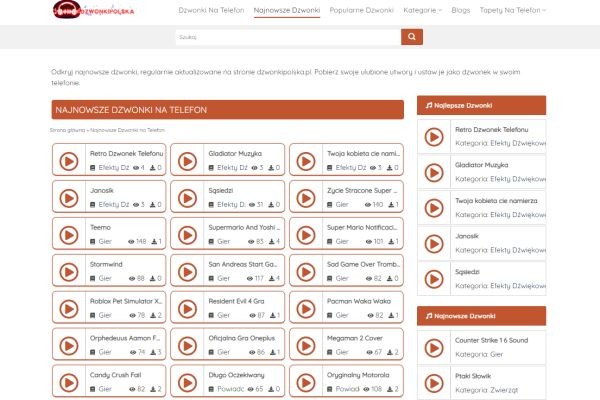The width and height of the screenshot is (600, 400).
Task: Play the Gladiator Muzyka ringtone in grid
Action: coord(187,160)
